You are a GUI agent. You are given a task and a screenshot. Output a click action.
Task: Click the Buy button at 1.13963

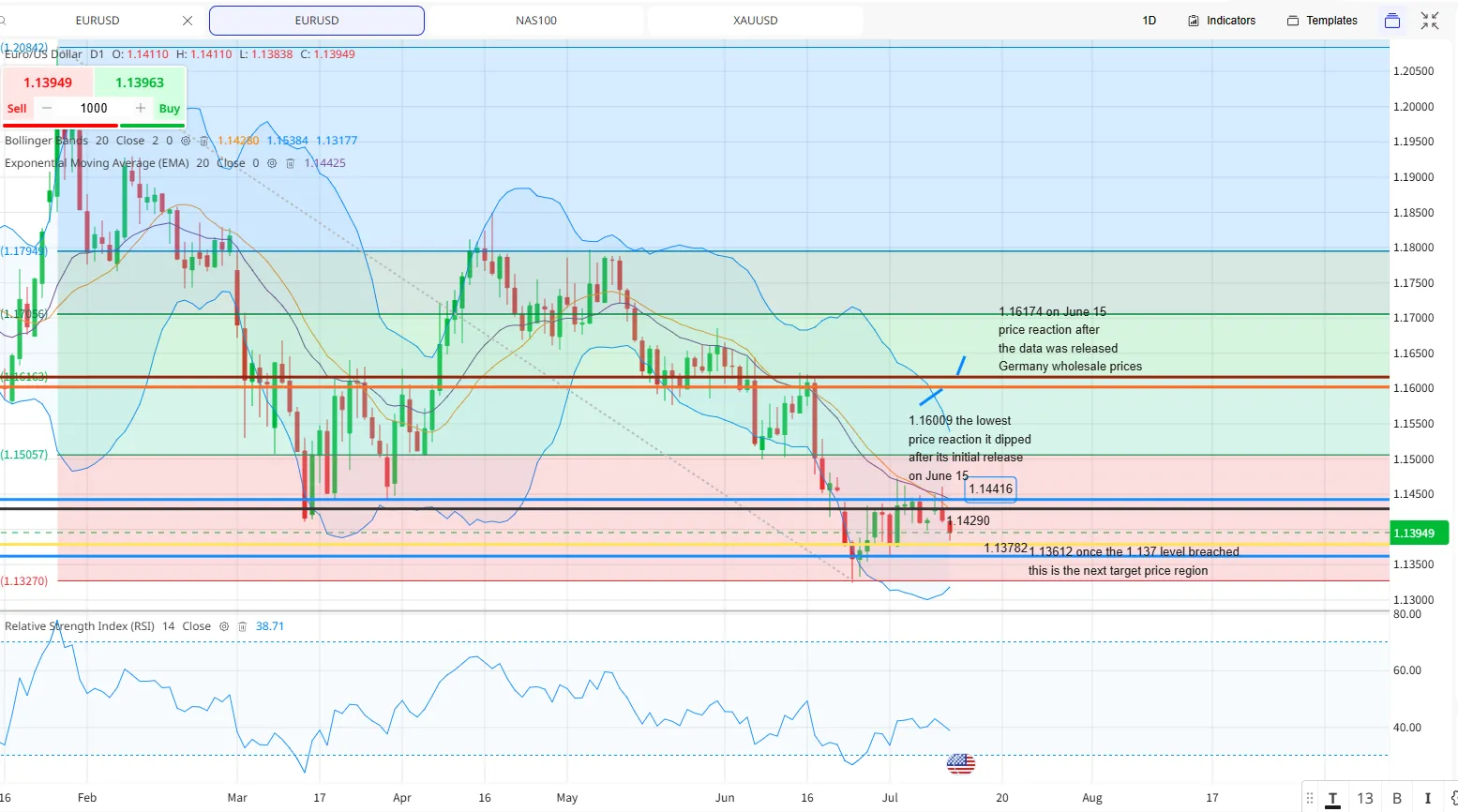140,83
